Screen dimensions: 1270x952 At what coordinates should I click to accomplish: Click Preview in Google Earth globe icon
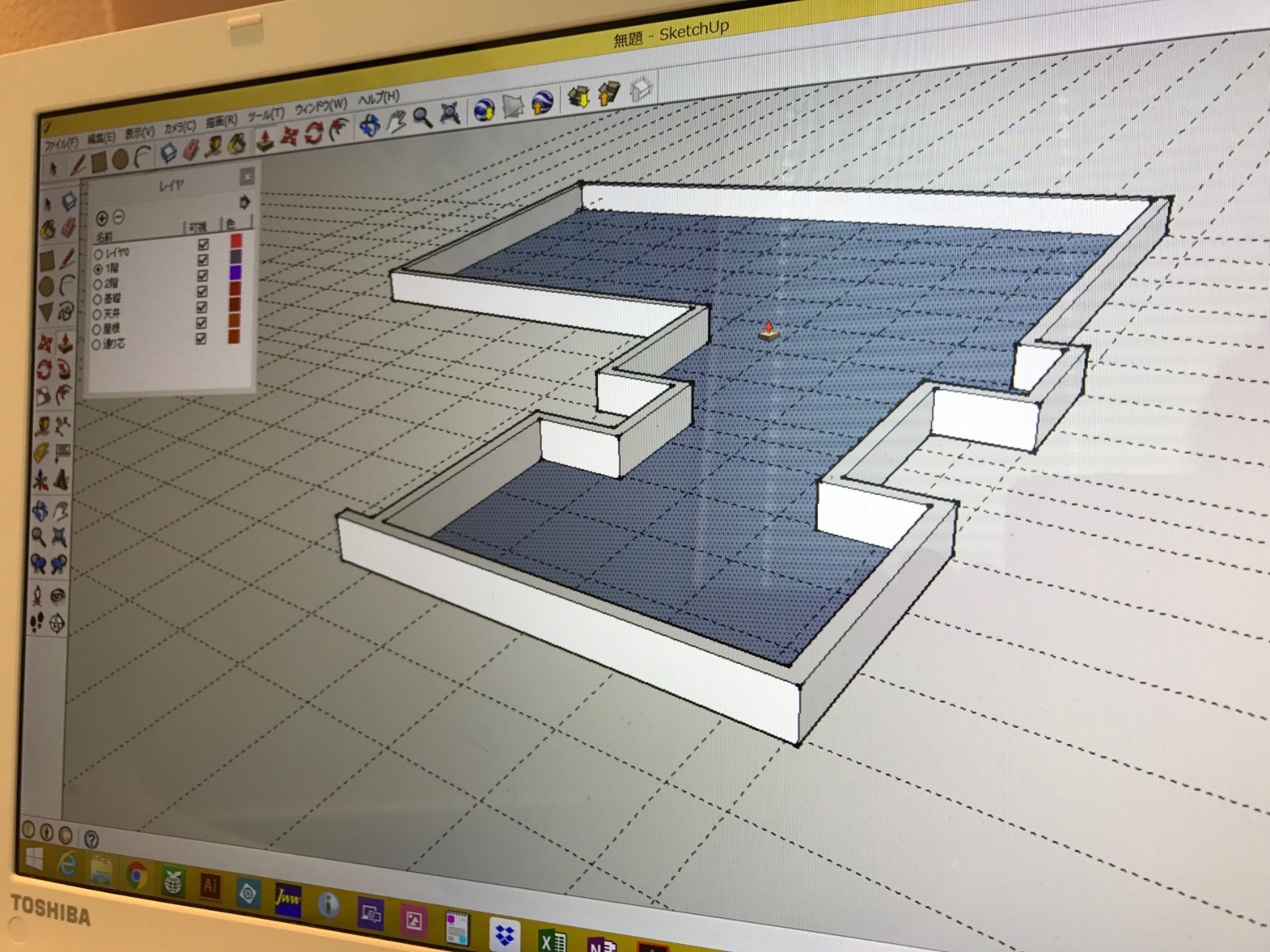coord(542,101)
